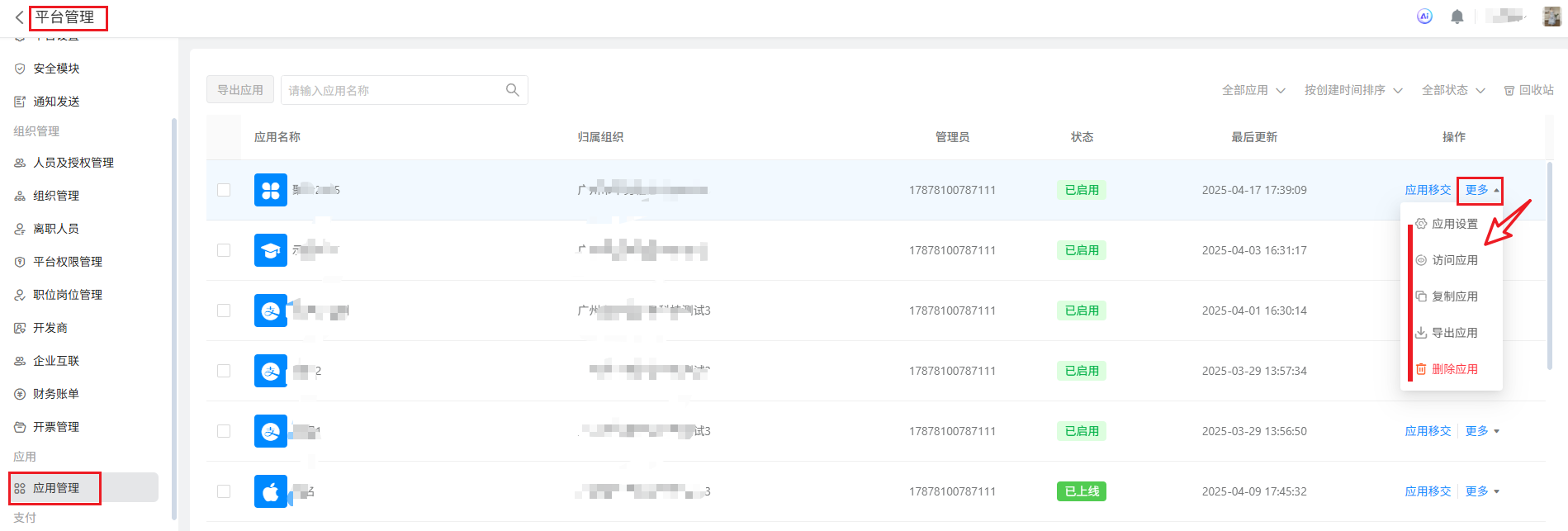Viewport: 1568px width, 531px height.
Task: Click the graduation cap app icon
Action: pos(270,250)
